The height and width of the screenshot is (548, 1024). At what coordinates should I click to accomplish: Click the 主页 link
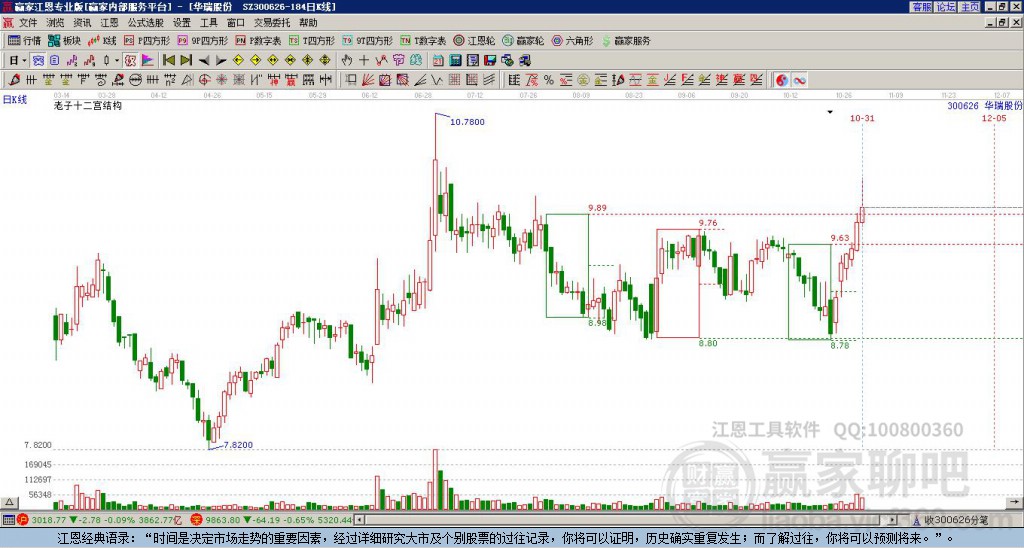point(969,7)
